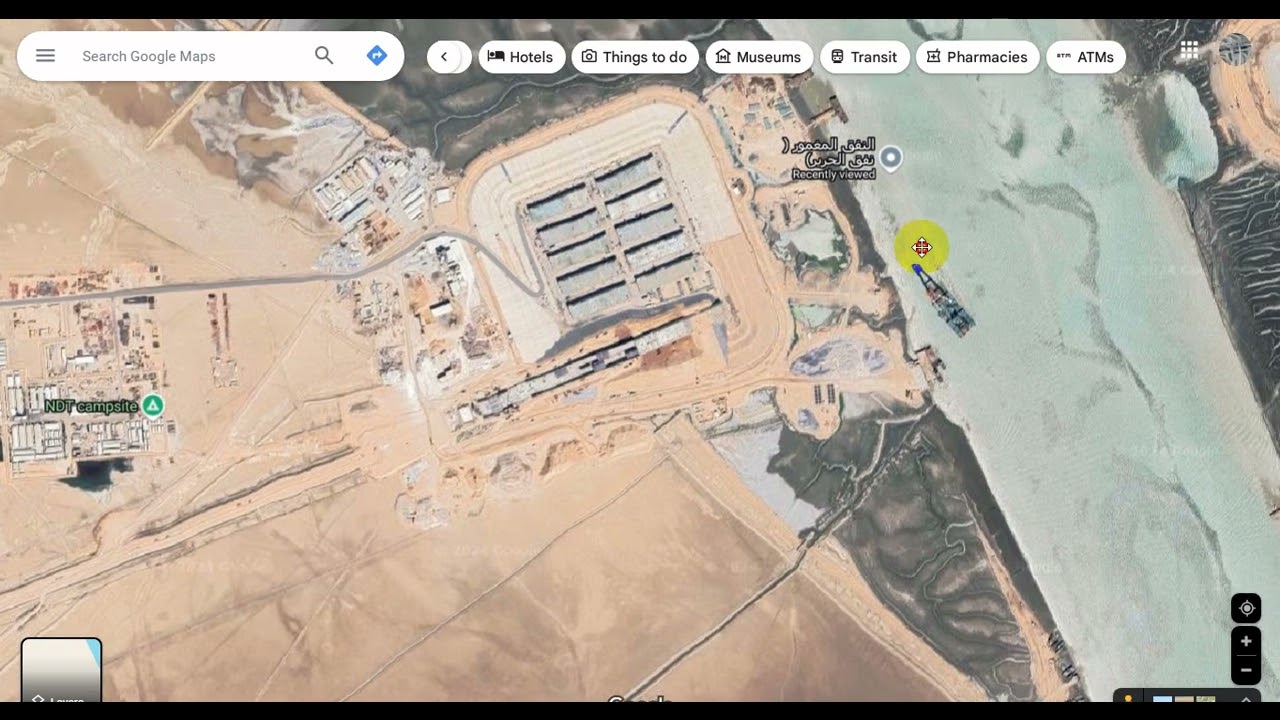The image size is (1280, 720).
Task: Open the Google apps grid
Action: coord(1189,50)
